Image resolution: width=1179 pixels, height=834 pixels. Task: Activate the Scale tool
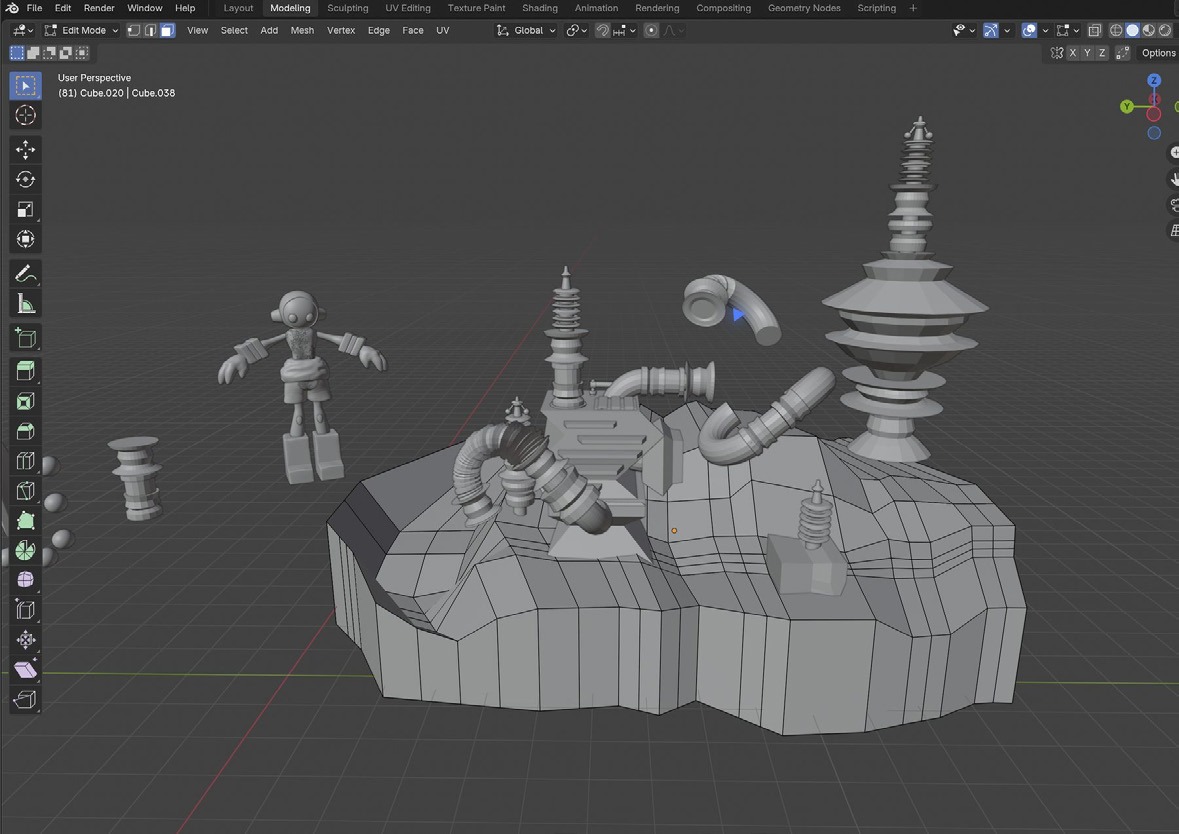[25, 210]
